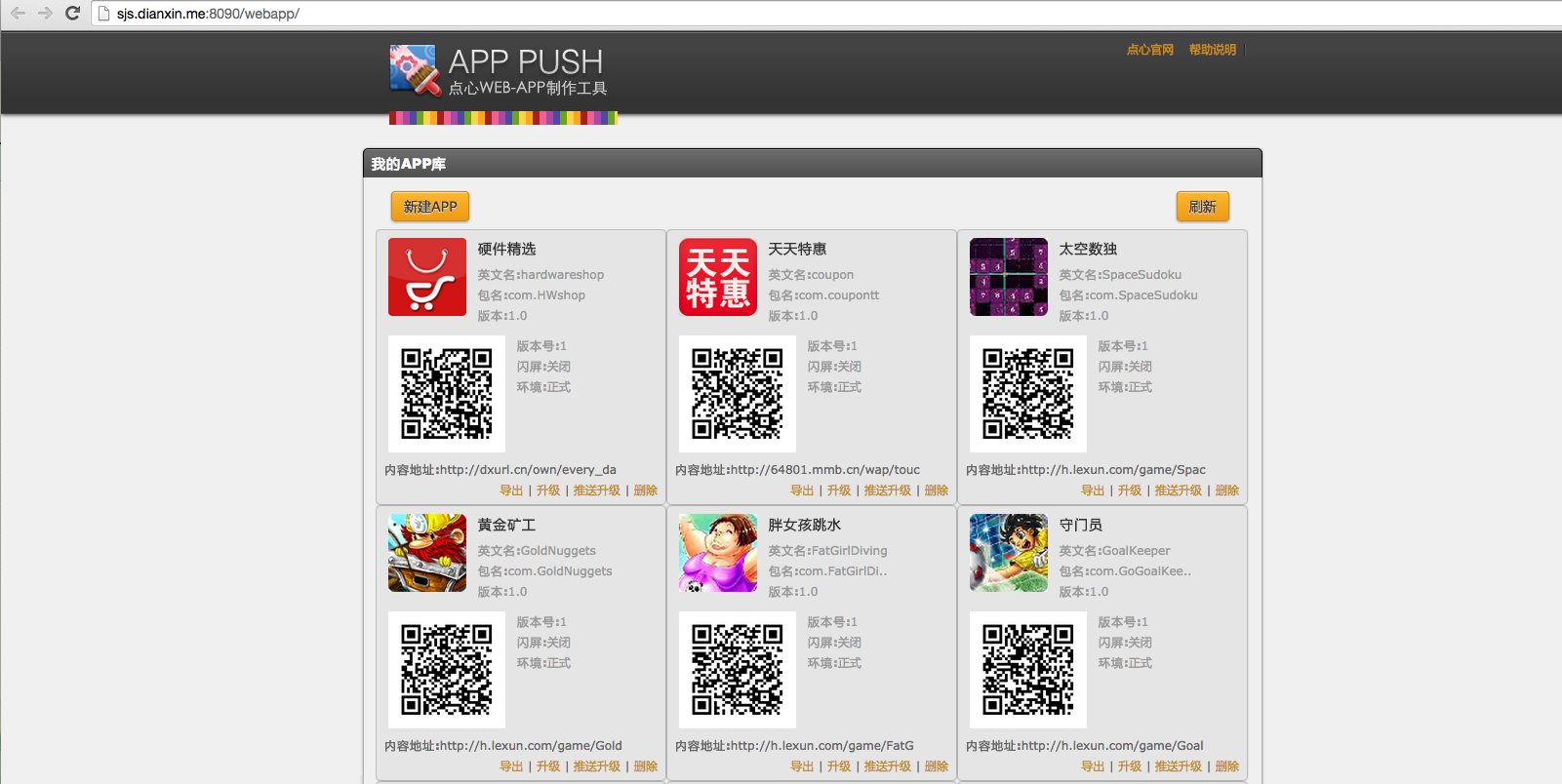
Task: Click the 太空数独 sudoku app icon
Action: click(x=1009, y=277)
